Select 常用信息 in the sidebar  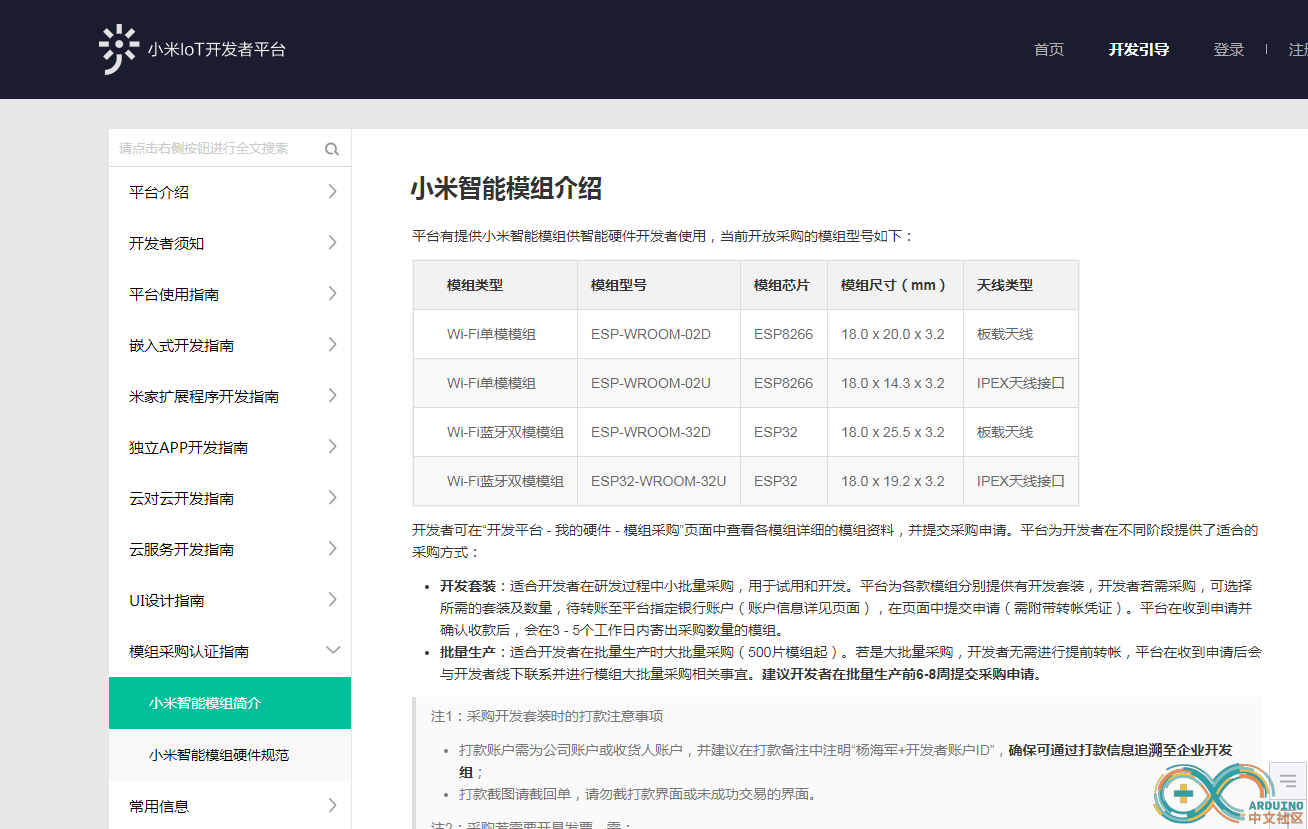coord(159,806)
